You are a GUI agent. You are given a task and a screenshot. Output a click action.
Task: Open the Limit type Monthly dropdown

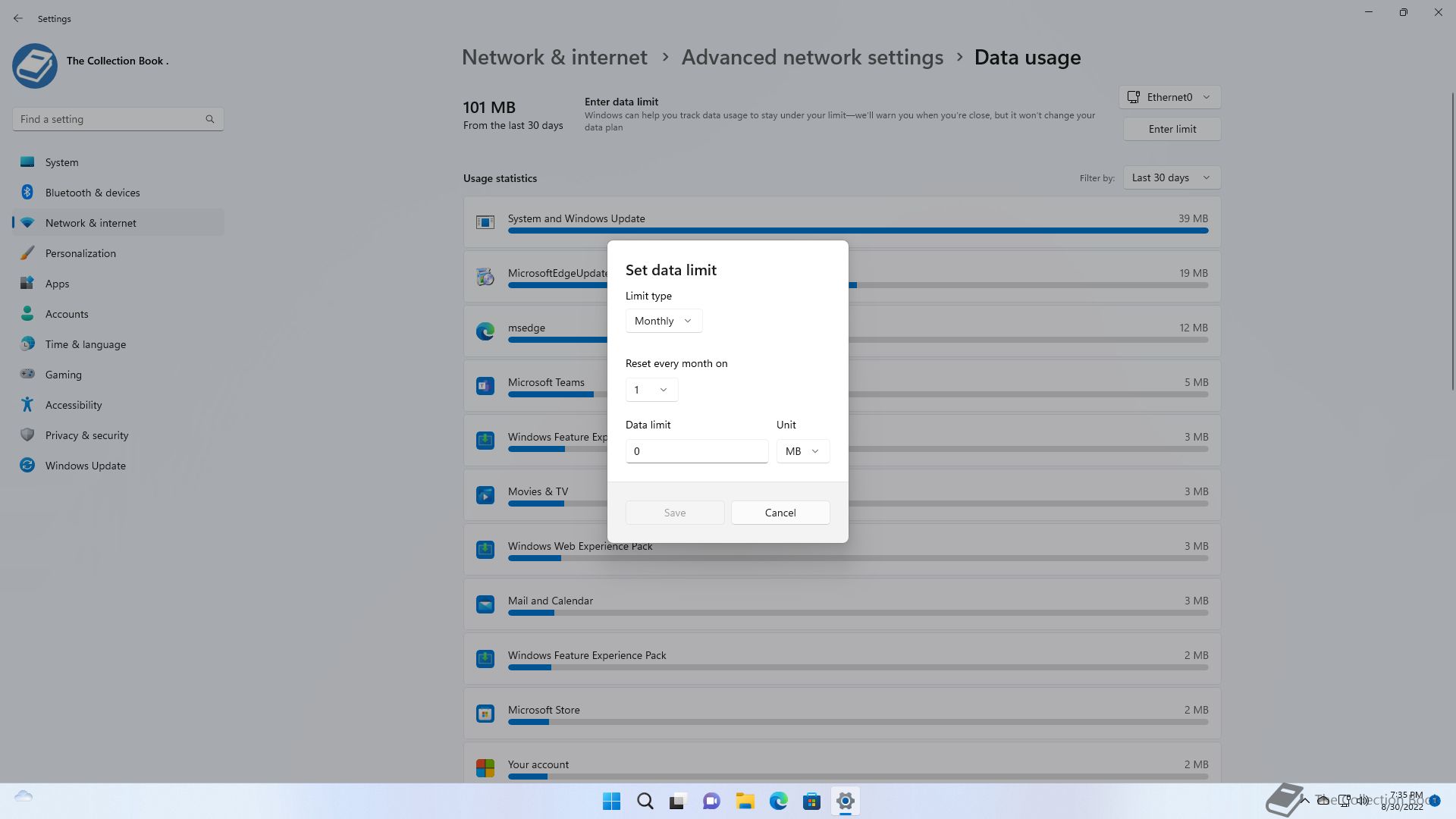pyautogui.click(x=664, y=321)
